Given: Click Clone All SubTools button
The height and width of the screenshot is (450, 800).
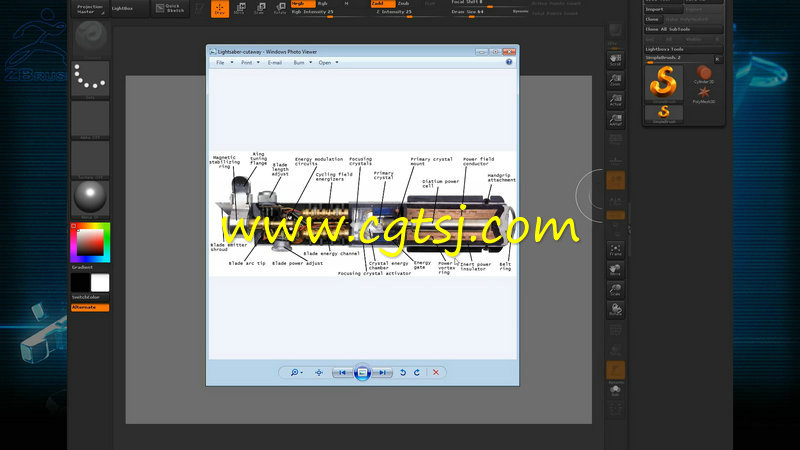Looking at the screenshot, I should click(684, 29).
